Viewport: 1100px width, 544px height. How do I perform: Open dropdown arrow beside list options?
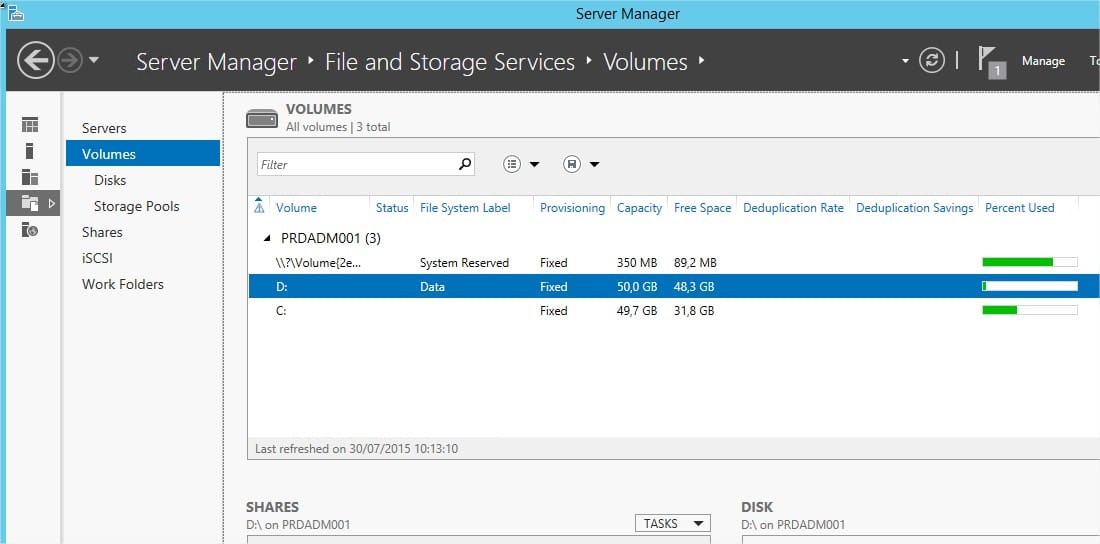534,164
